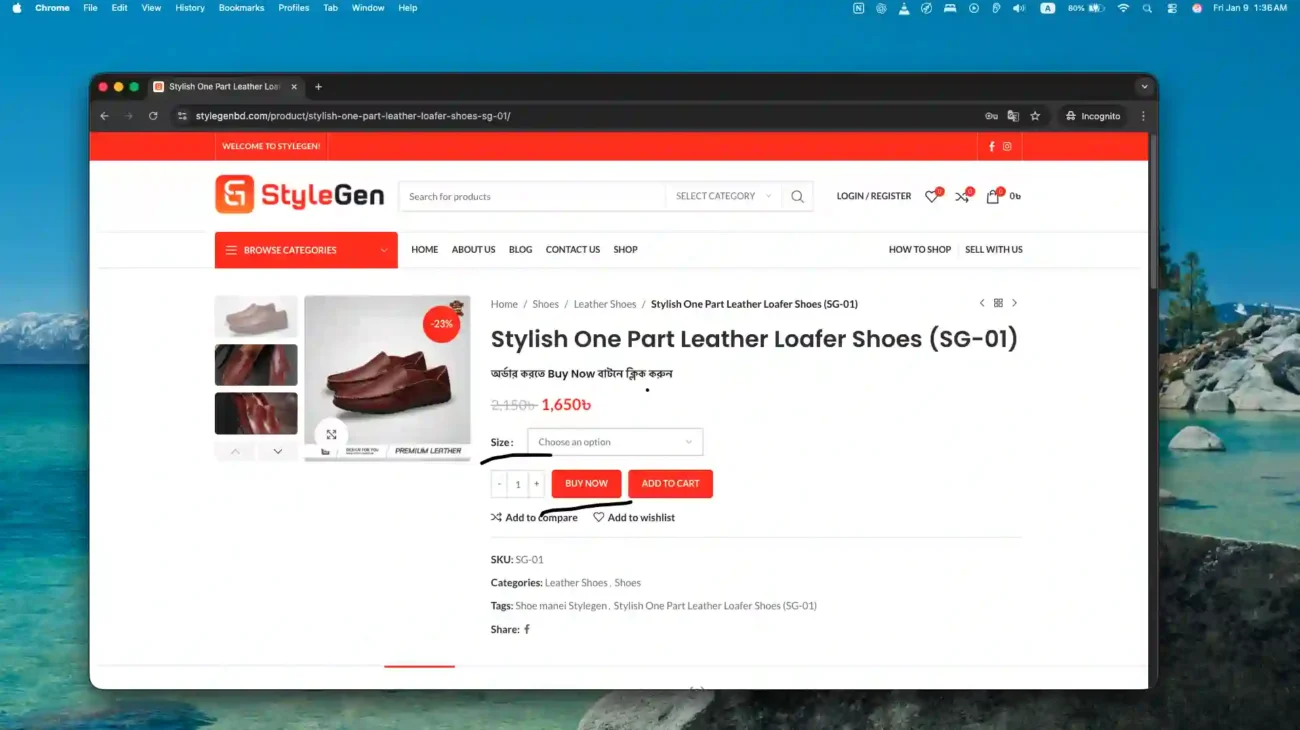Click the Facebook icon in the top bar
This screenshot has width=1300, height=730.
[x=992, y=146]
